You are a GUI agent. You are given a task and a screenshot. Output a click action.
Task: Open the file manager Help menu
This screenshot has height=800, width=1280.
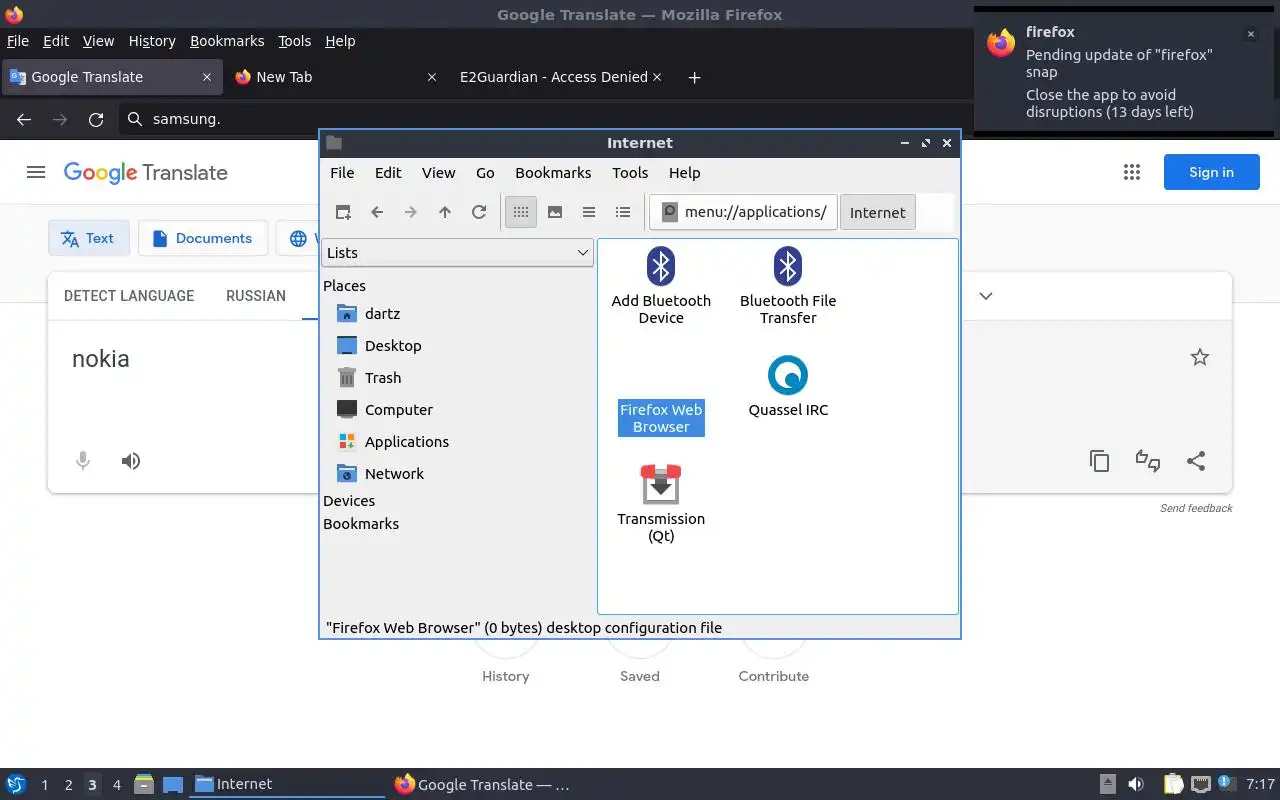coord(684,173)
